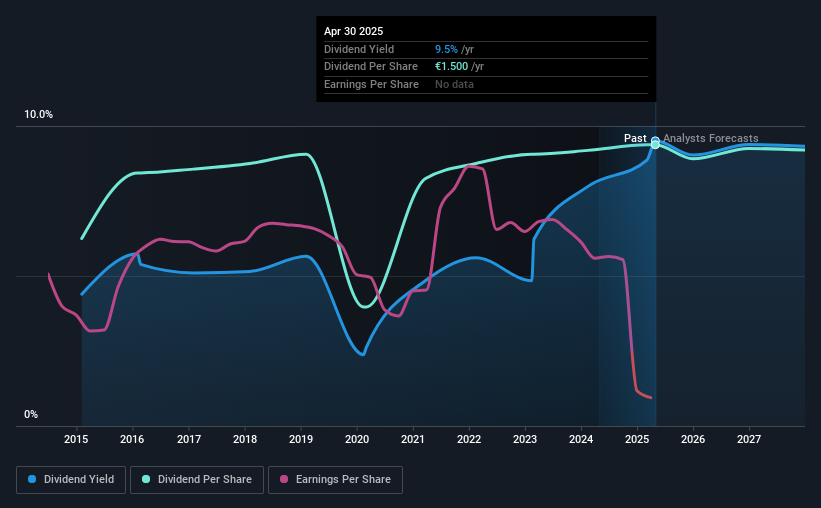This screenshot has width=821, height=508.
Task: Select the 2019 x-axis label
Action: pos(301,439)
